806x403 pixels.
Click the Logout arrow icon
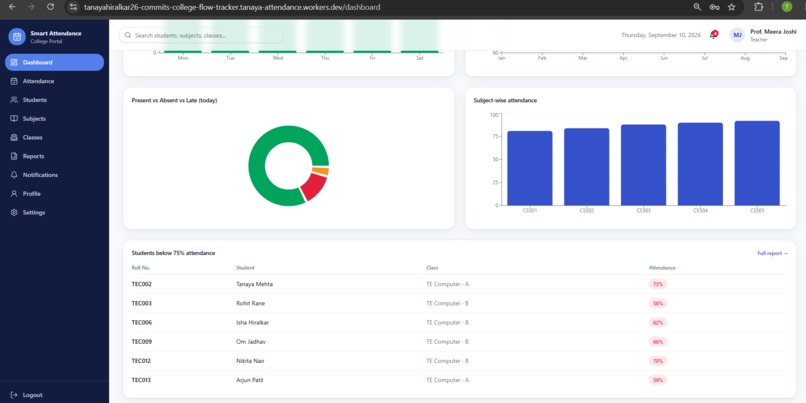(14, 395)
